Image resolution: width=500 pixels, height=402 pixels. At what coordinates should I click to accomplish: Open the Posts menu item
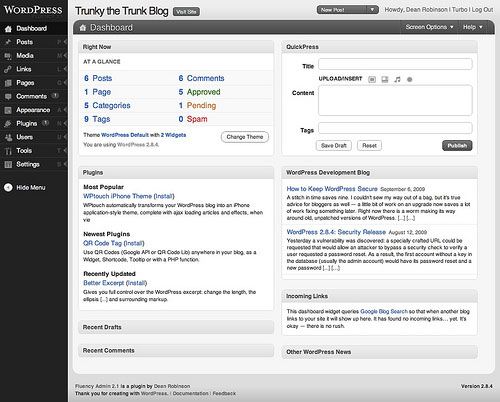(x=25, y=42)
